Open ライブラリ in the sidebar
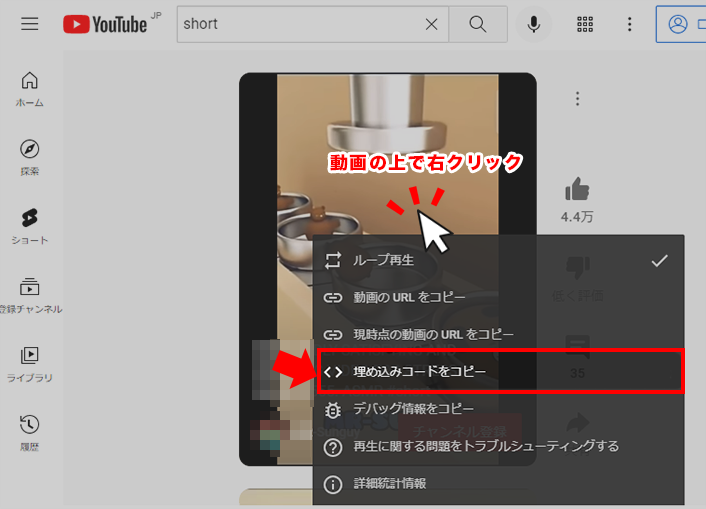Screen dimensions: 706x509 [30, 364]
